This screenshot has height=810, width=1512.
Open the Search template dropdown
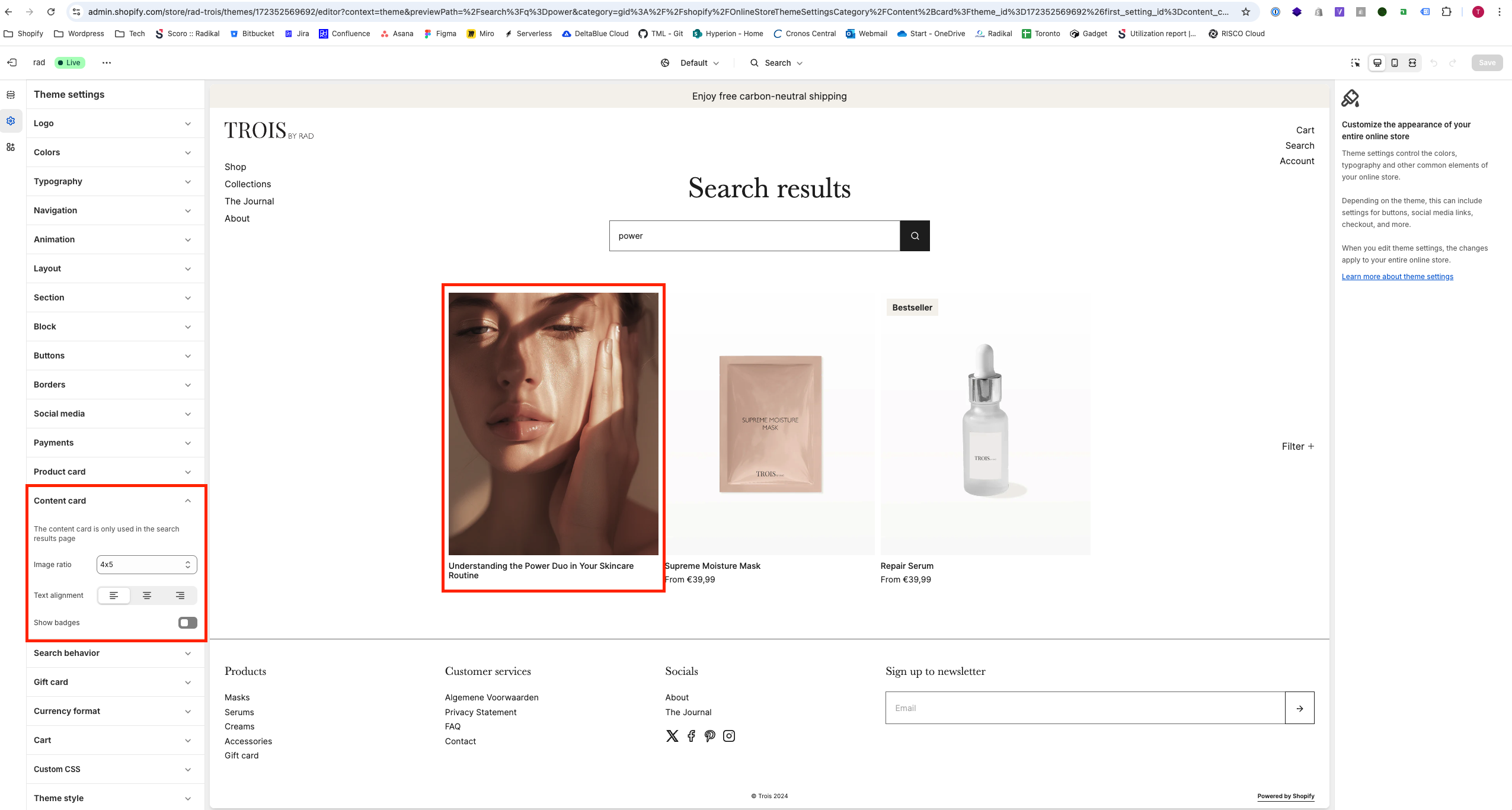pos(776,63)
